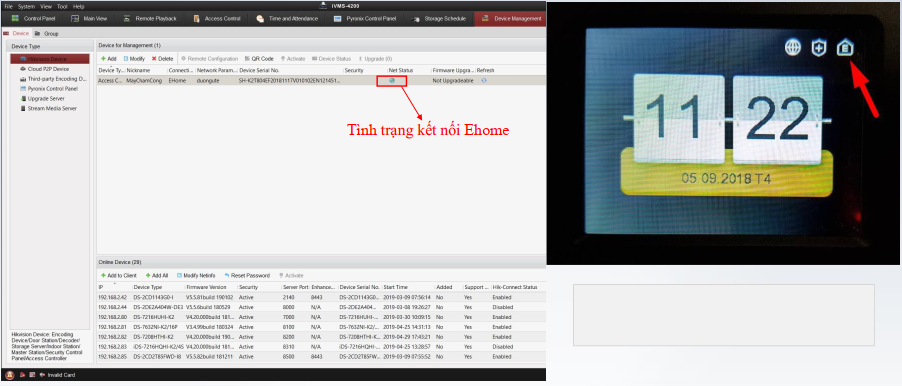This screenshot has height=386, width=902.
Task: Switch to the Device tab
Action: [17, 34]
